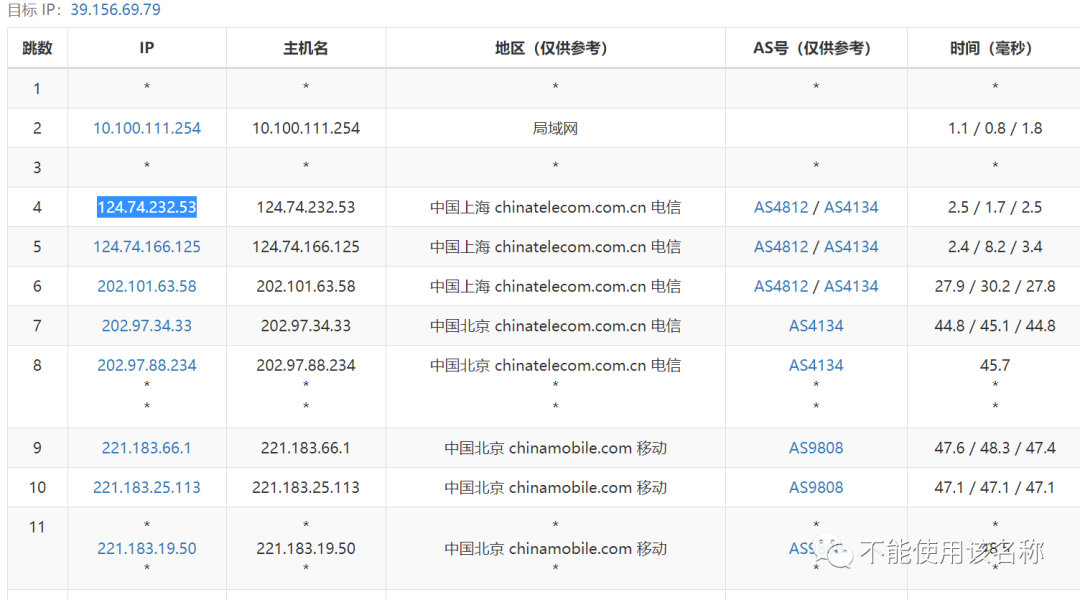
Task: Click the 时间（毫秒） column header
Action: [x=994, y=48]
